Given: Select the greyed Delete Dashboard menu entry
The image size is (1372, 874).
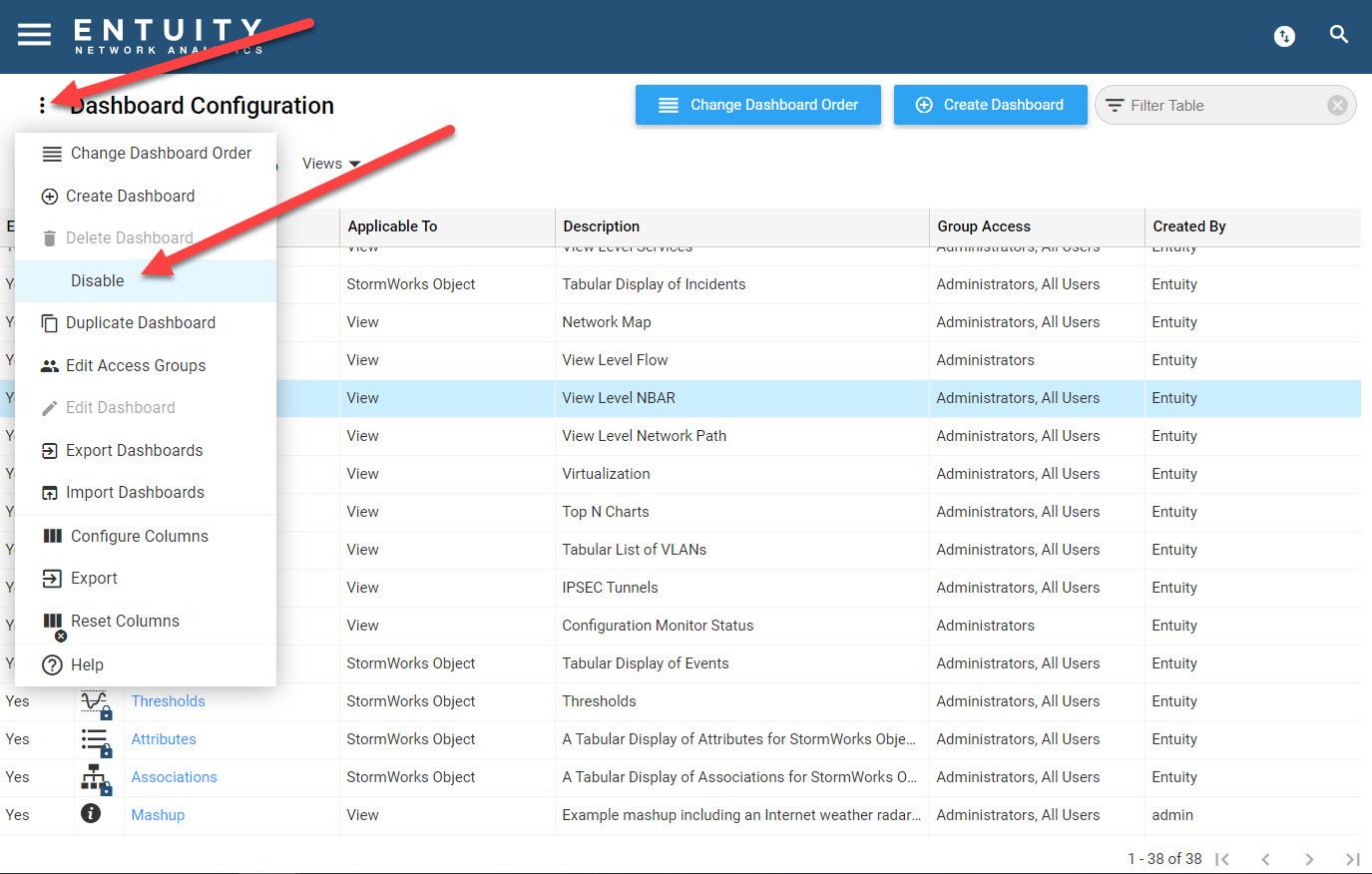Looking at the screenshot, I should [146, 238].
